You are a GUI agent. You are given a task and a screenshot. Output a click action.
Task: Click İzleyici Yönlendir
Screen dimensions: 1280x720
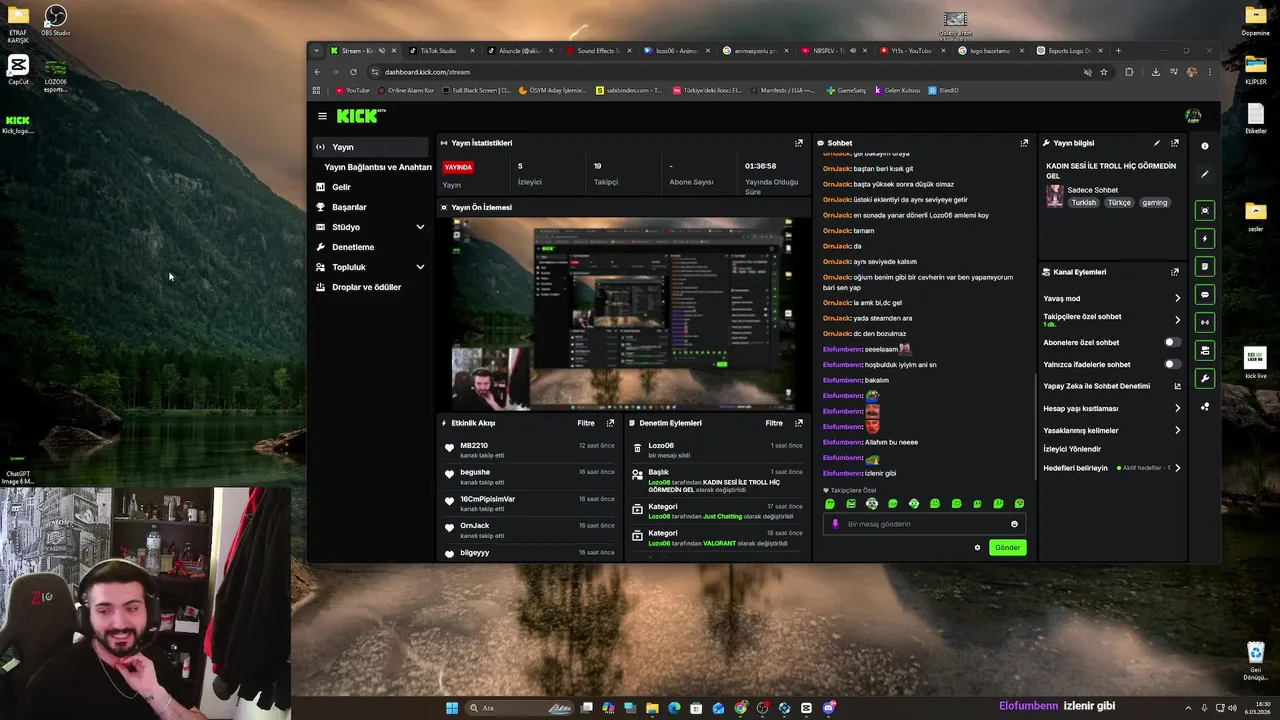[x=1072, y=449]
